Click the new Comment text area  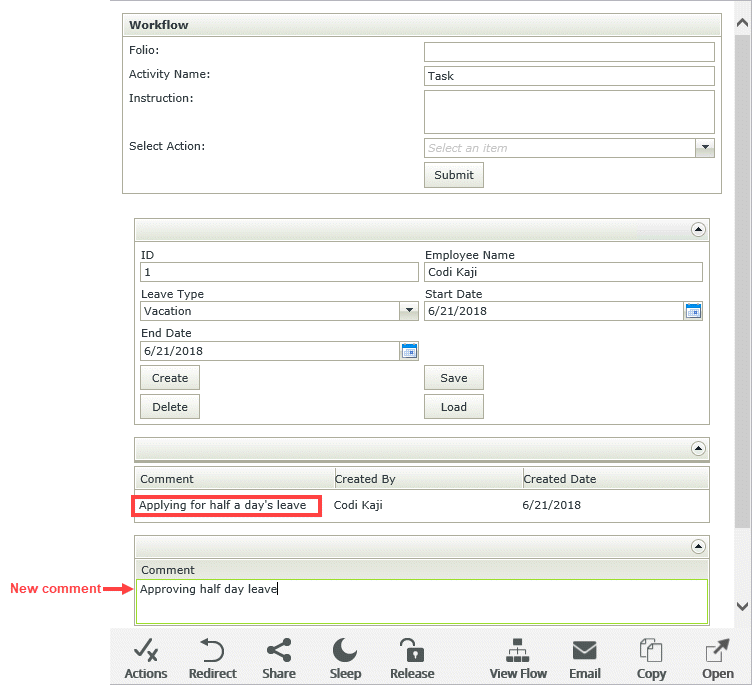422,602
